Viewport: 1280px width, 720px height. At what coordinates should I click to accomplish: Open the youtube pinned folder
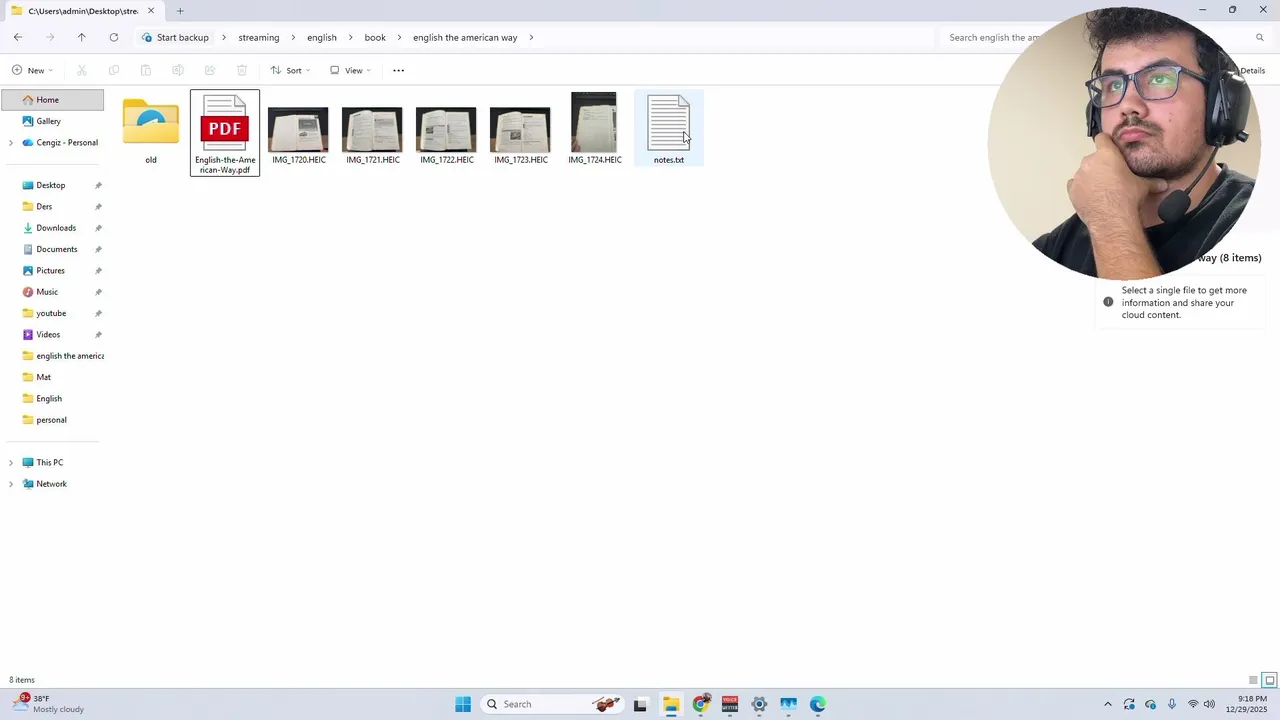[x=51, y=313]
